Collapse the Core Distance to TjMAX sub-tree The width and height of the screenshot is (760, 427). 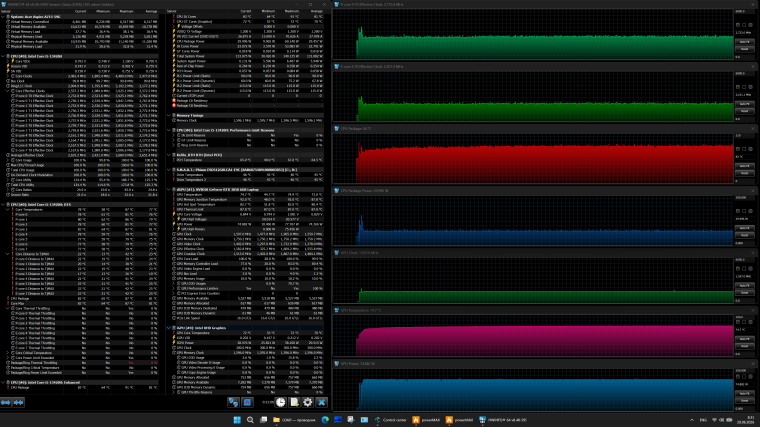[x=8, y=254]
